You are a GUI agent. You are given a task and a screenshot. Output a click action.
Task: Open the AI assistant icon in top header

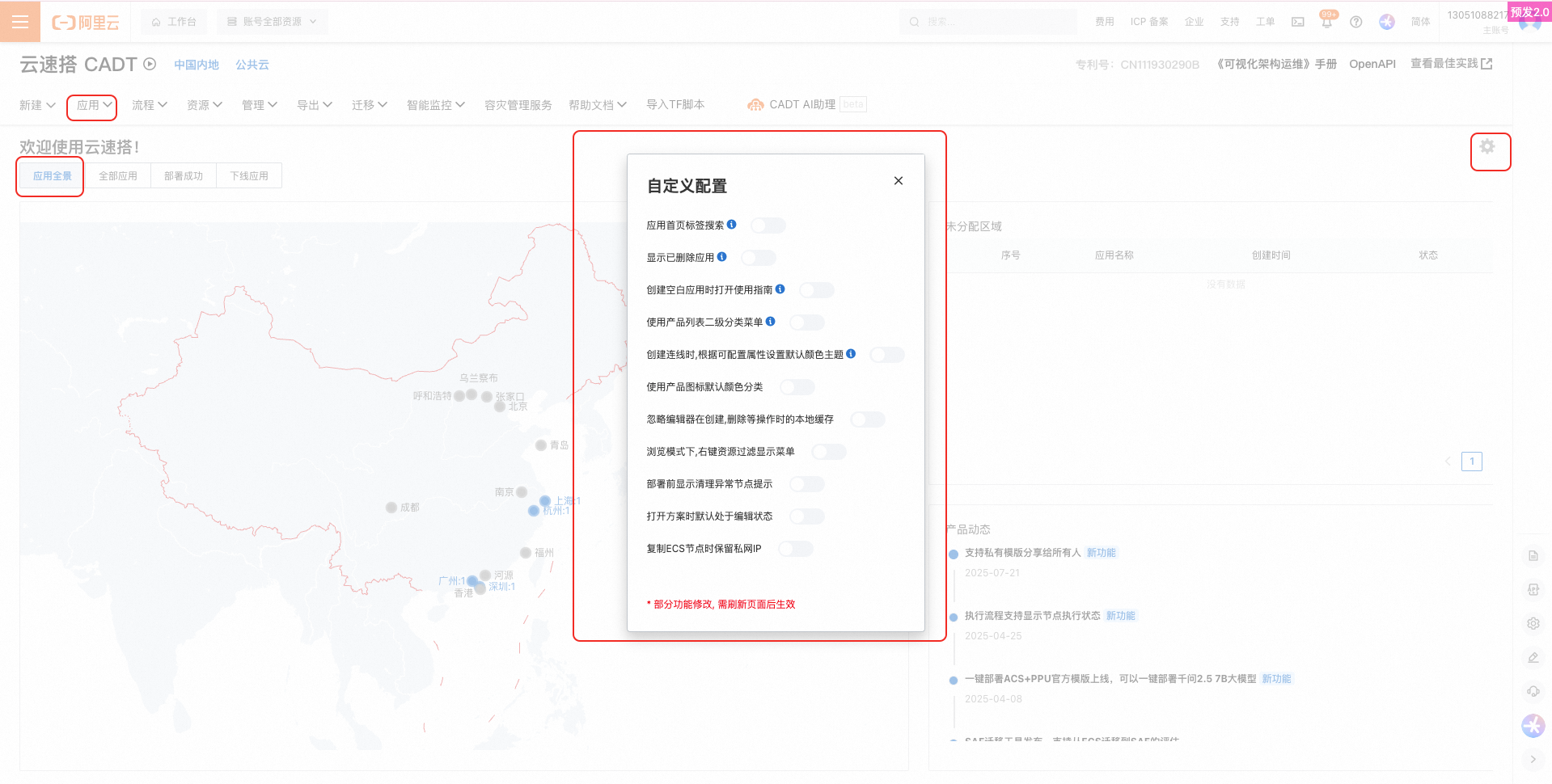(x=1387, y=22)
